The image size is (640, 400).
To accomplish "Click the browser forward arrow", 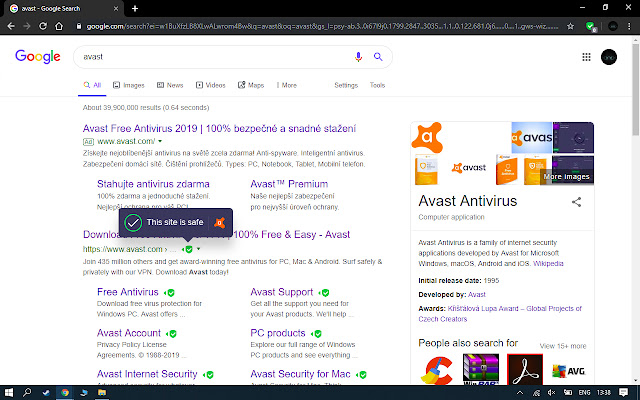I will coord(27,26).
